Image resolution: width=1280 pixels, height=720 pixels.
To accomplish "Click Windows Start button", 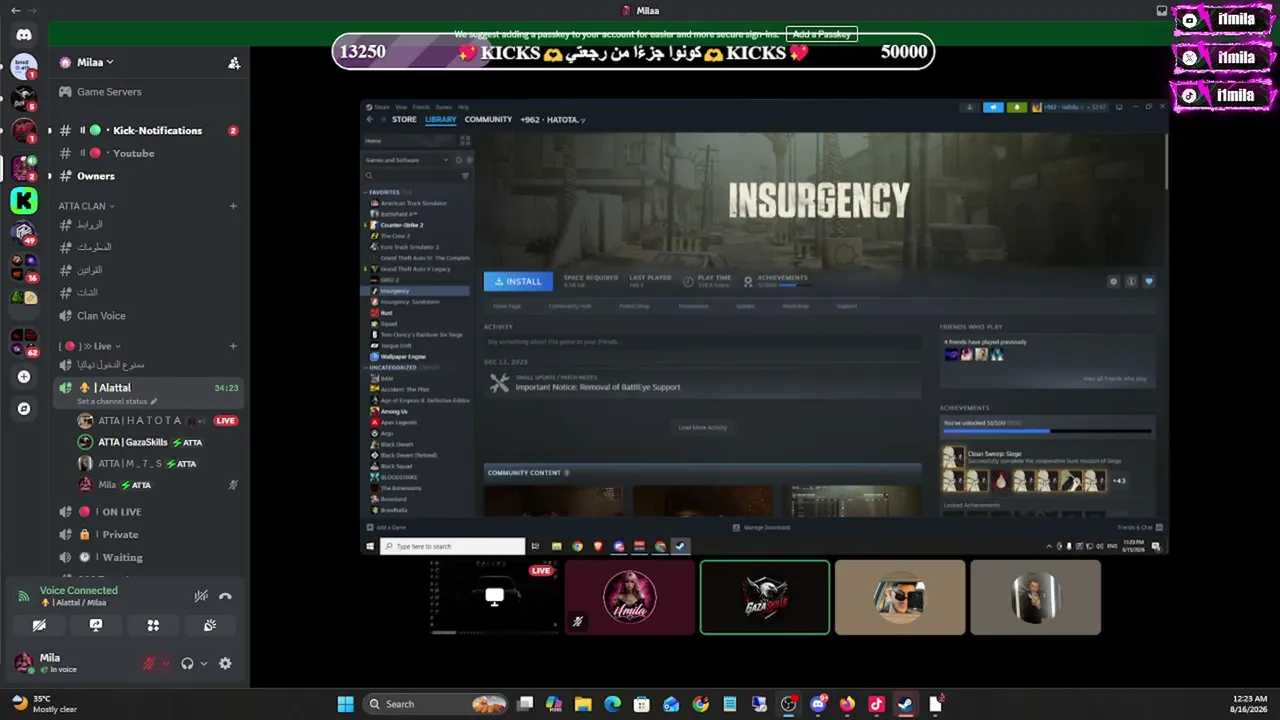I will click(345, 704).
